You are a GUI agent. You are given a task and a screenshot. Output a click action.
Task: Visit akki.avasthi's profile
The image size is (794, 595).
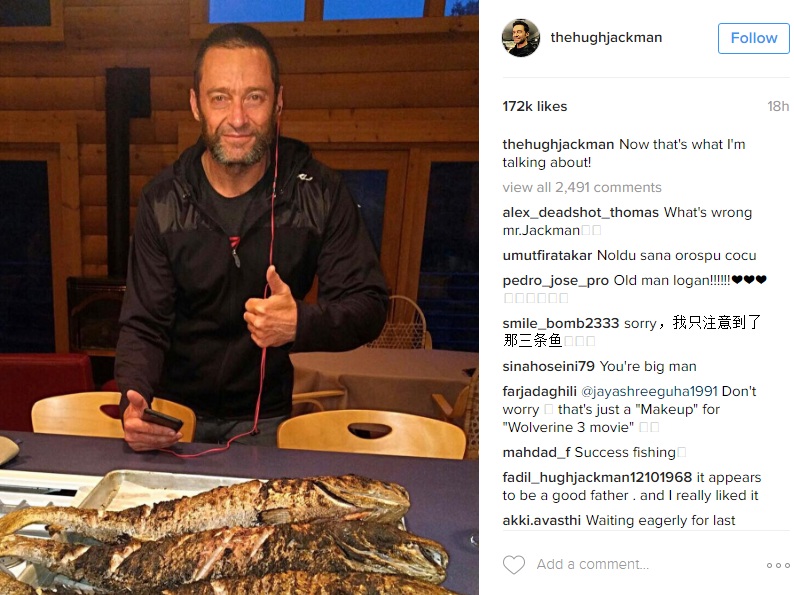(541, 521)
